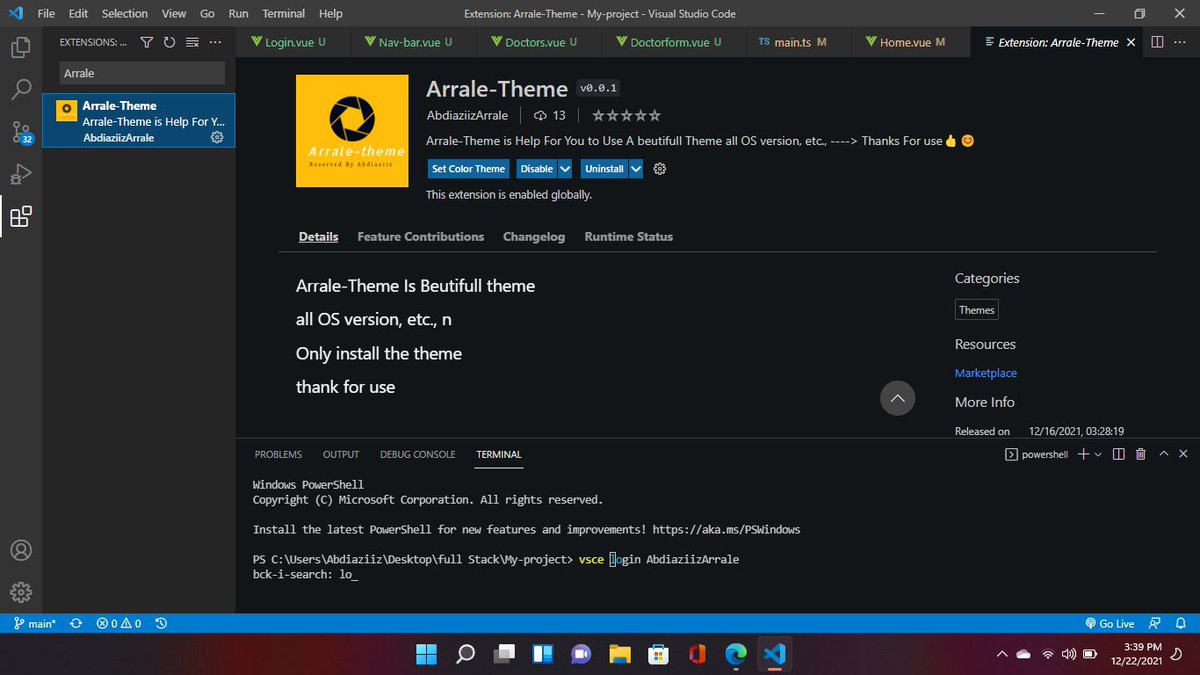
Task: Open the Runtime Status tab
Action: click(x=628, y=237)
